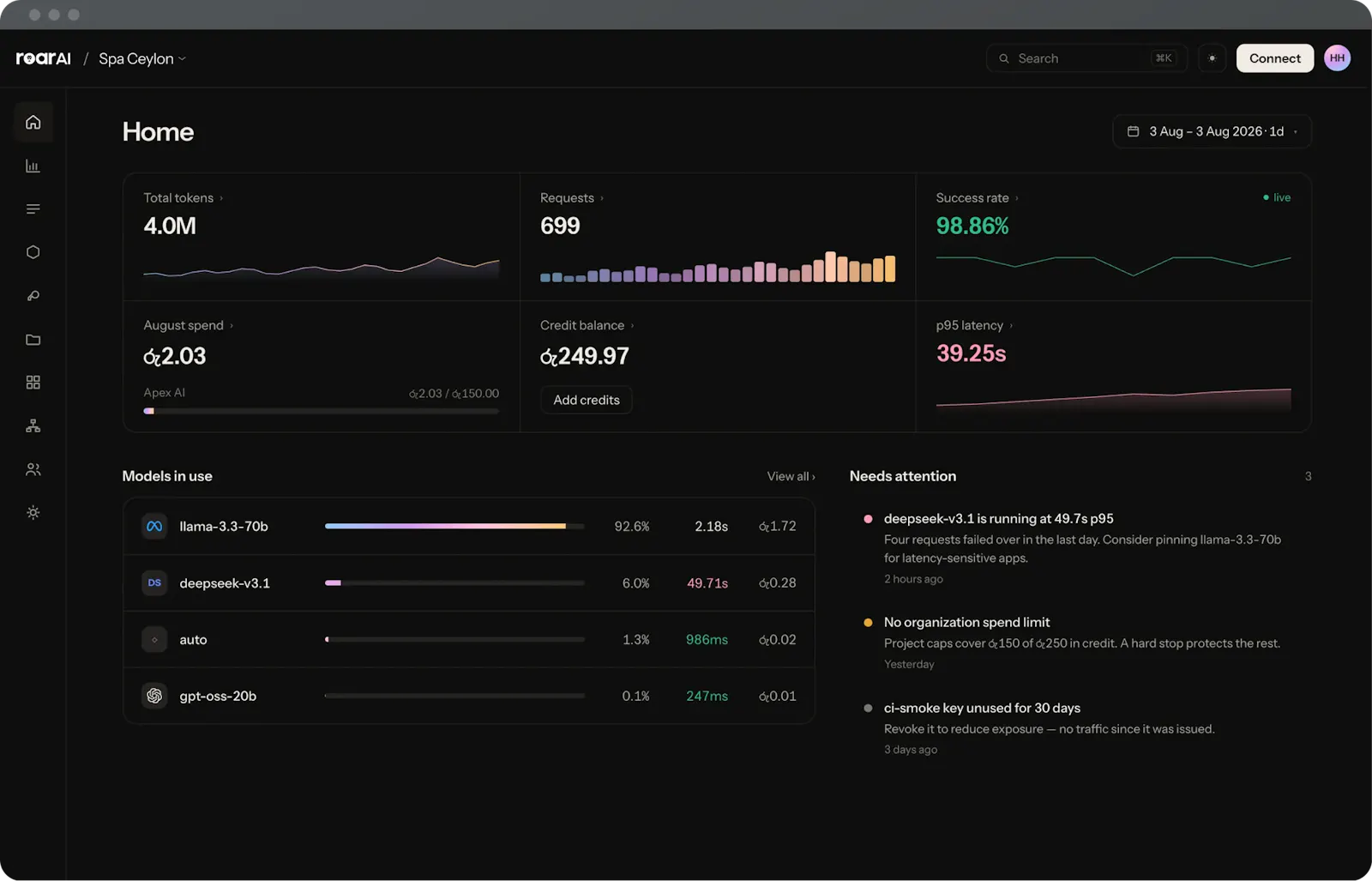The image size is (1372, 881).
Task: Click the llama-3.3-70b usage share bar
Action: pyautogui.click(x=454, y=526)
